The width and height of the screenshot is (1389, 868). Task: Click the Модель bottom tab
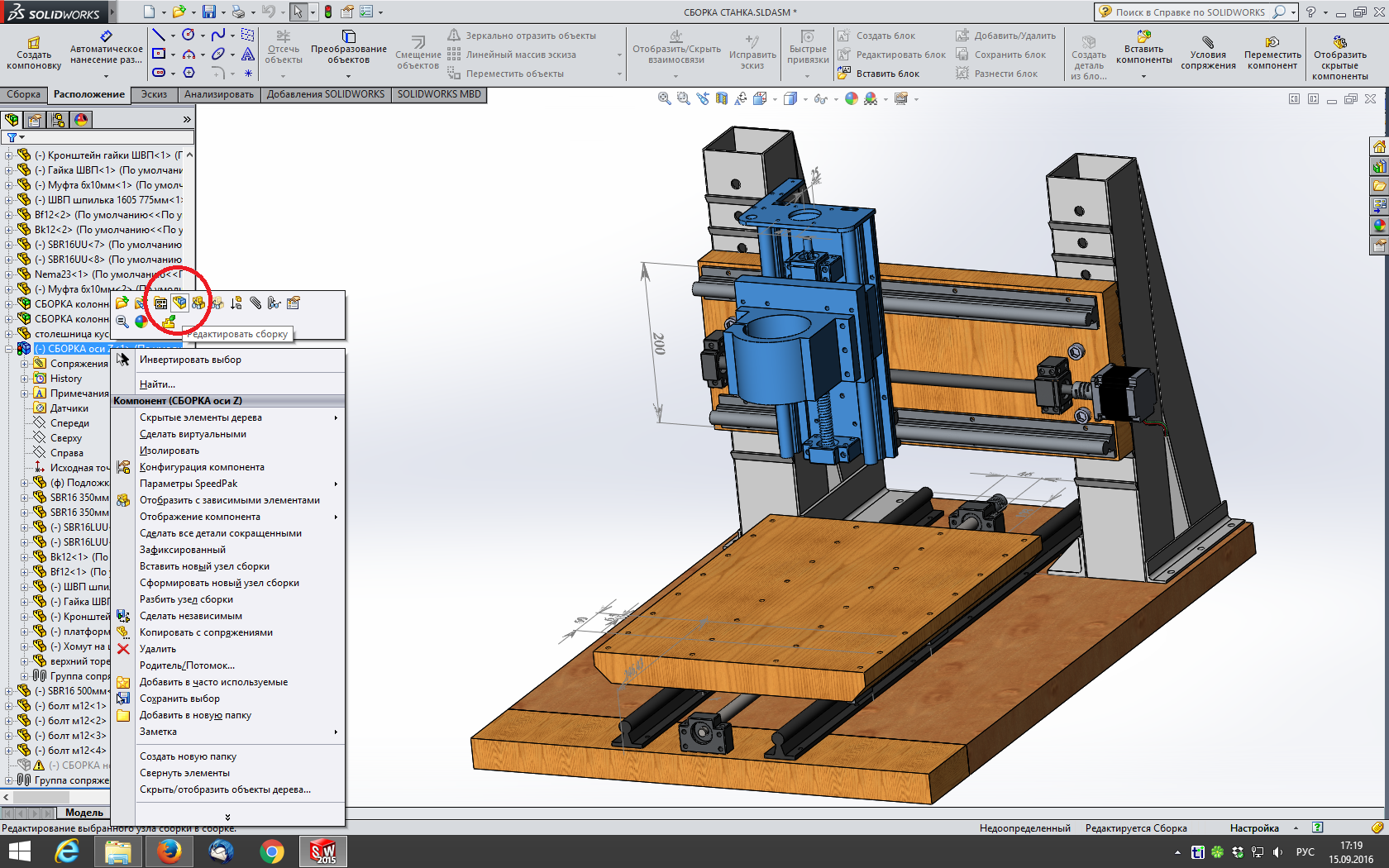pyautogui.click(x=84, y=813)
